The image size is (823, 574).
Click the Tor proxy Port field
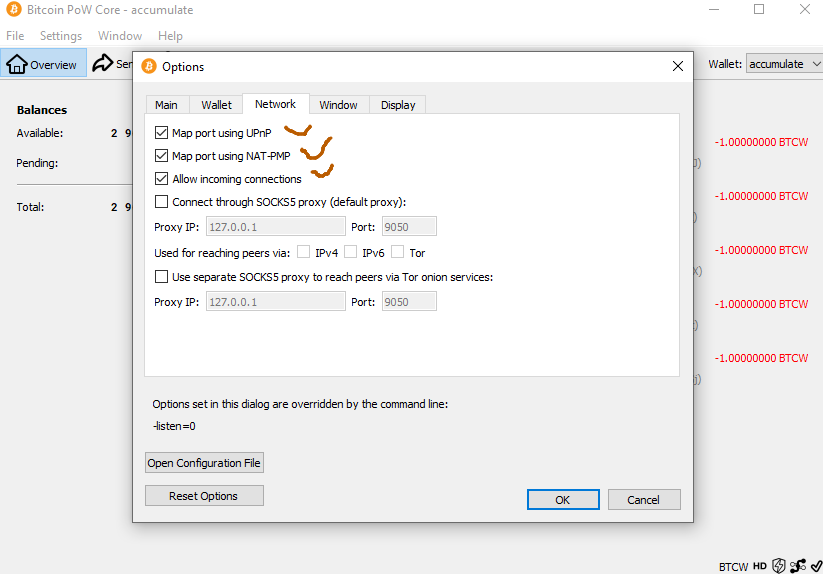coord(409,302)
